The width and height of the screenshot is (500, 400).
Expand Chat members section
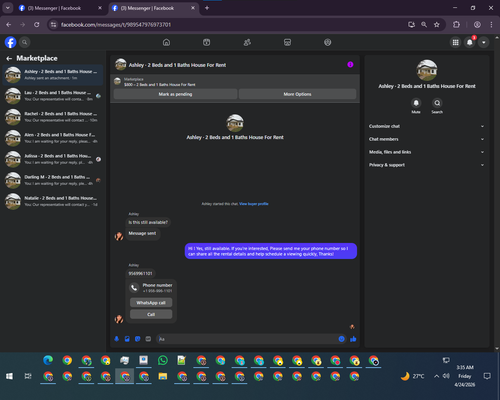426,139
